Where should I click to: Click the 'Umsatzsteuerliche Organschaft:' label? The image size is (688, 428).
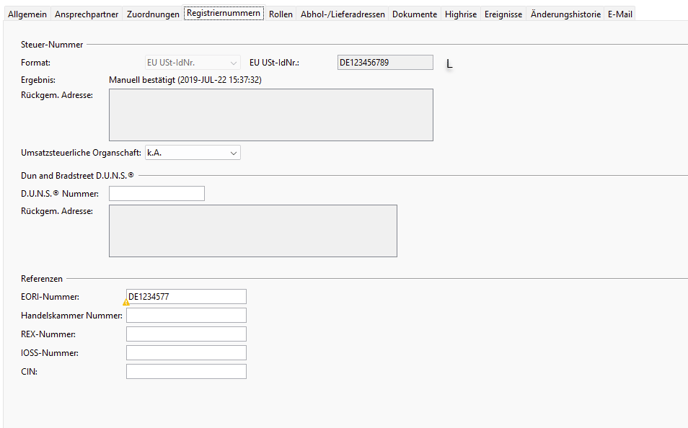(81, 153)
